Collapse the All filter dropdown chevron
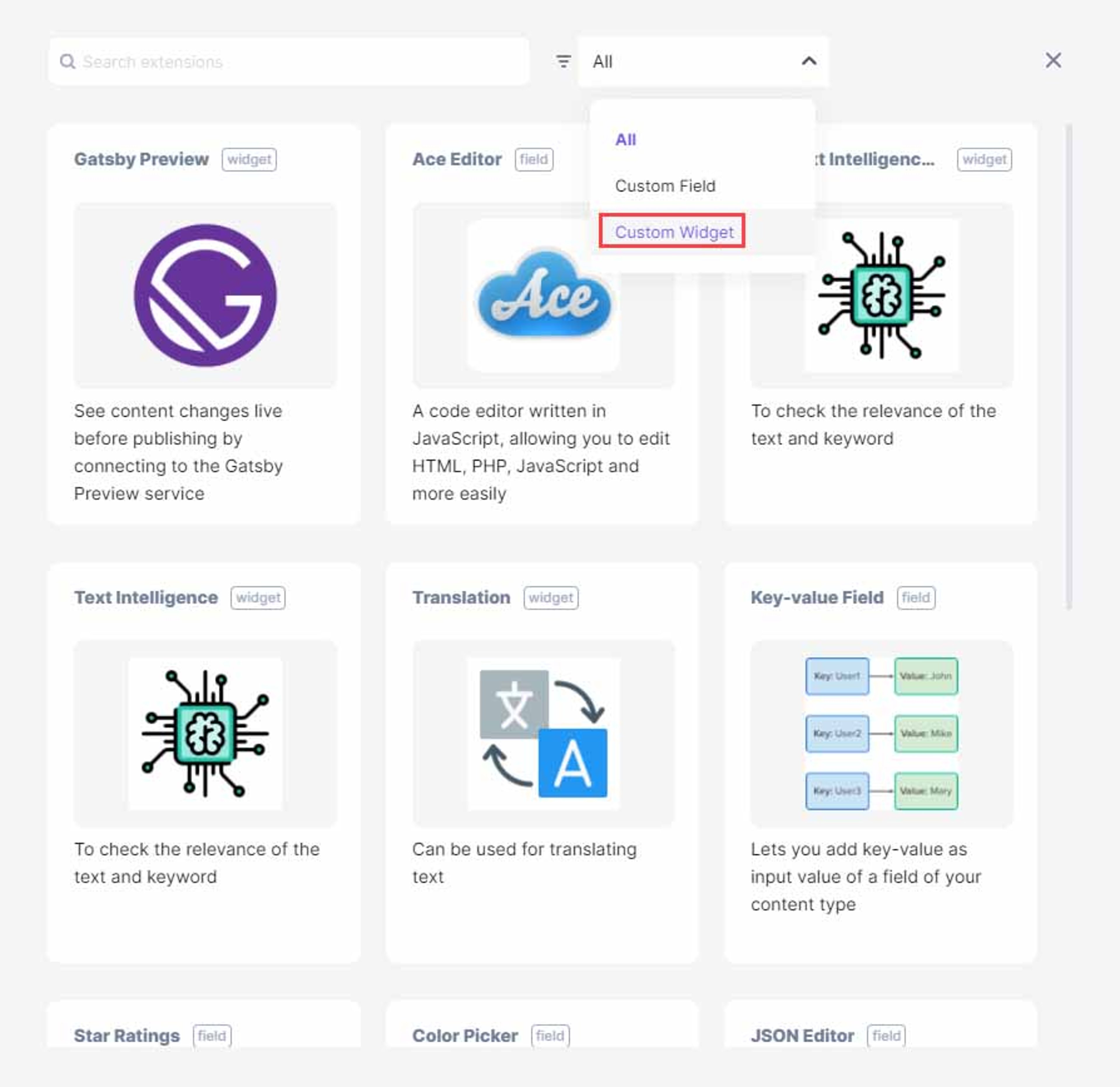1120x1087 pixels. (809, 61)
